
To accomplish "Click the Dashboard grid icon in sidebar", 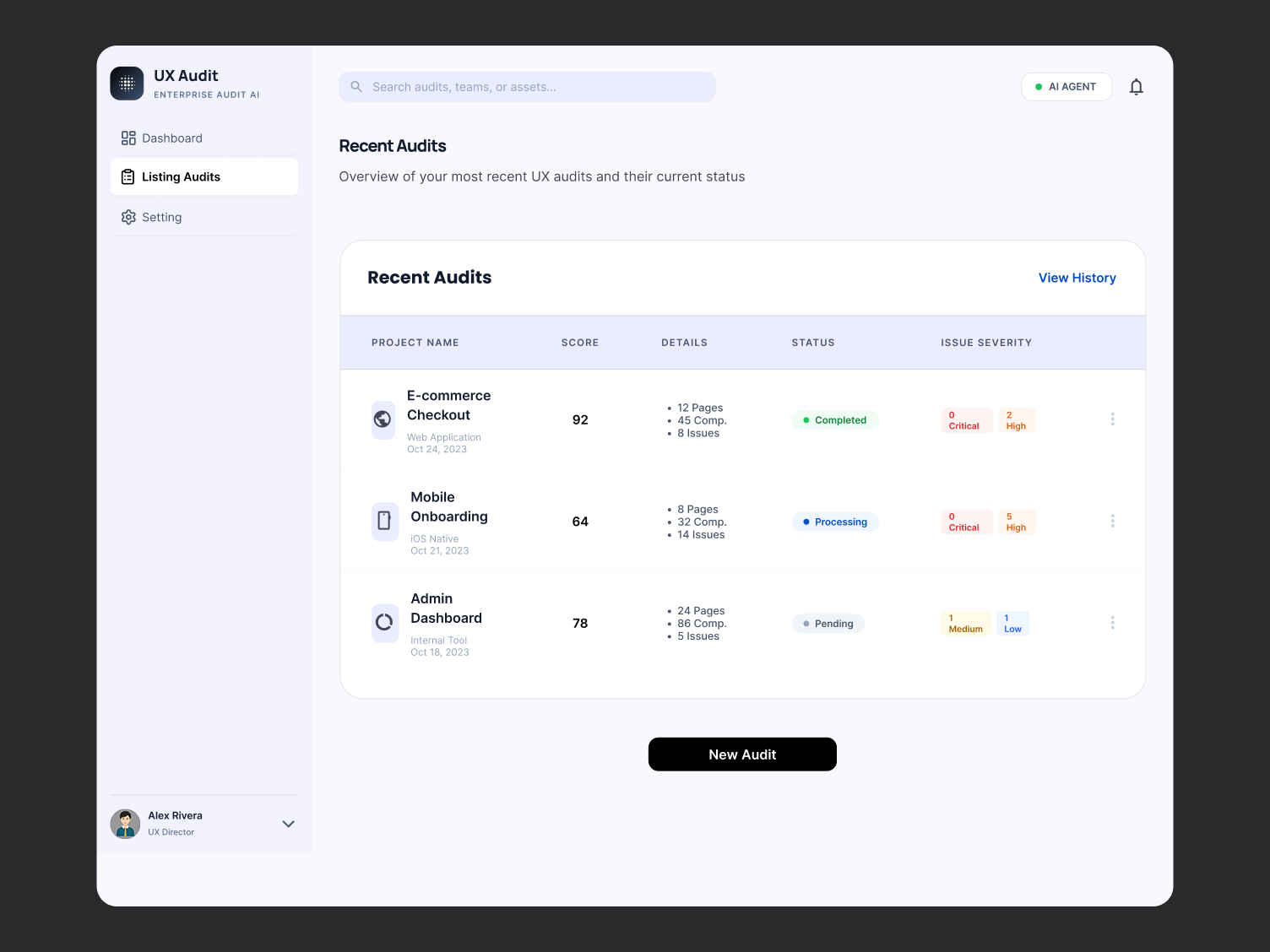I will pos(128,138).
